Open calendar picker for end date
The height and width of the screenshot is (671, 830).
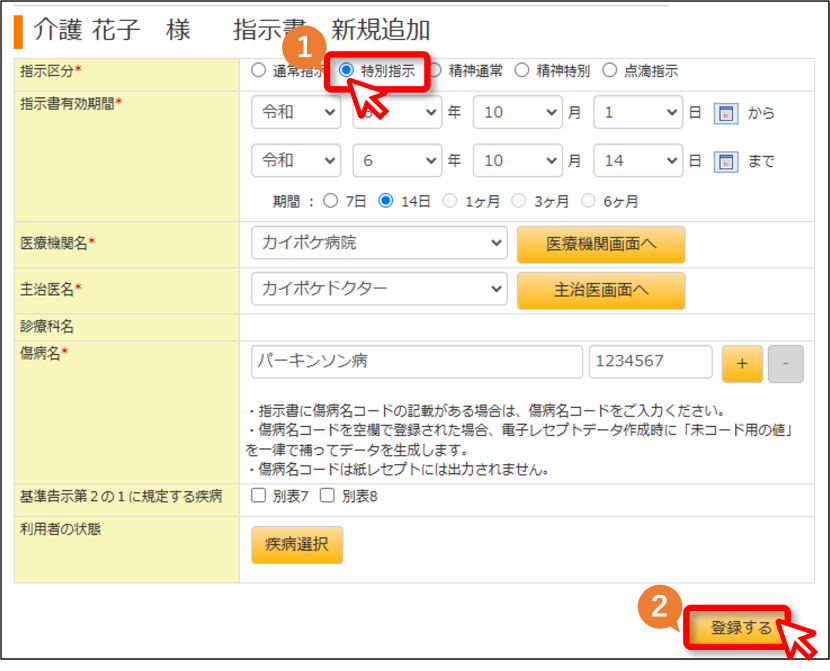(726, 161)
